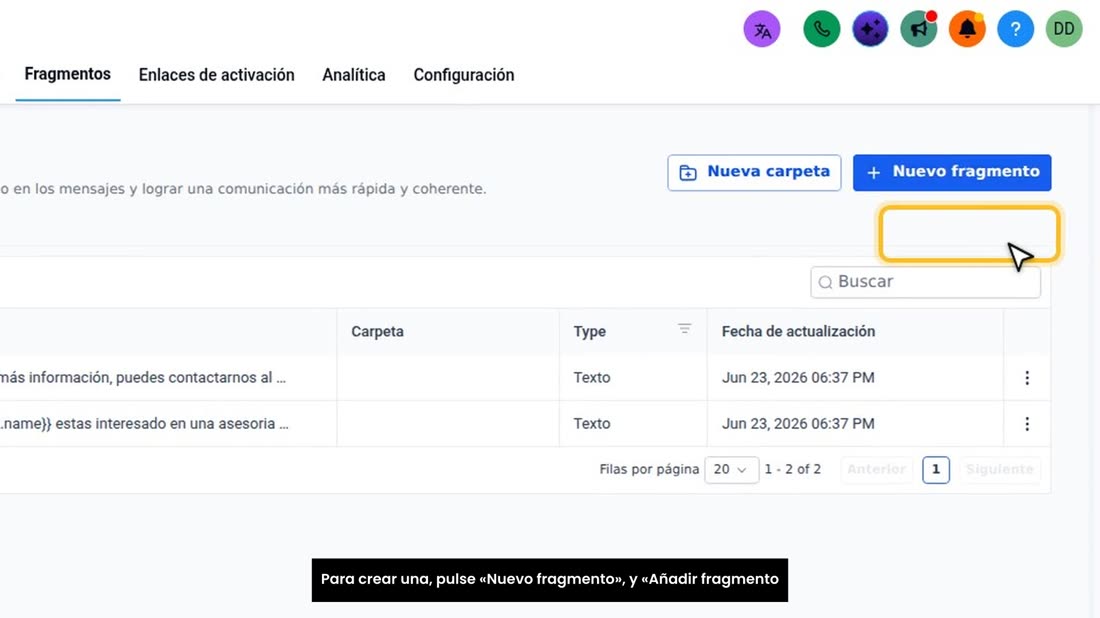
Task: Create a Nueva carpeta
Action: pyautogui.click(x=754, y=173)
